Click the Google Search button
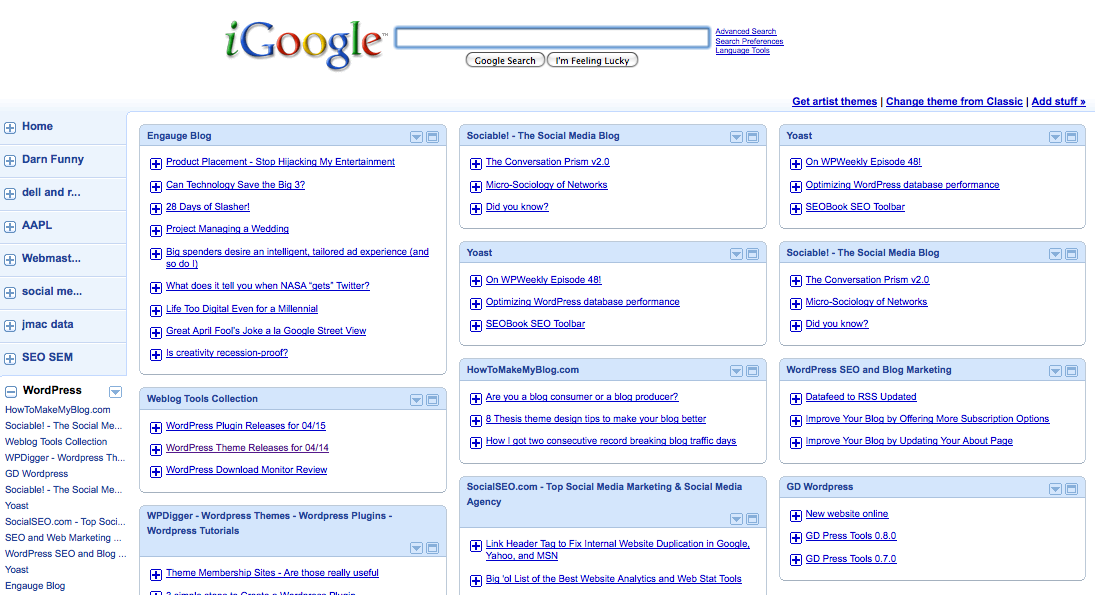 [x=505, y=61]
